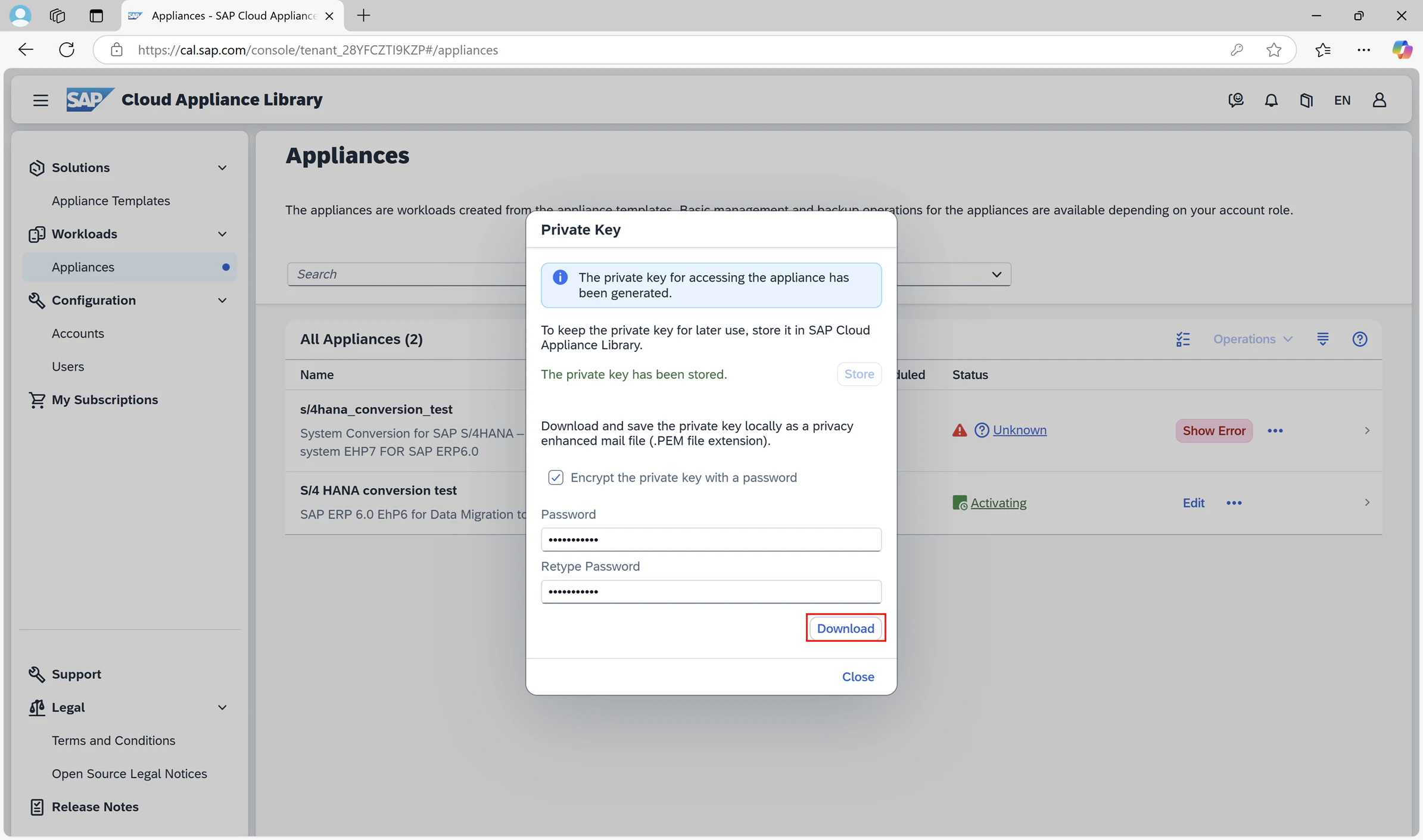Open Users in the sidebar

(68, 367)
